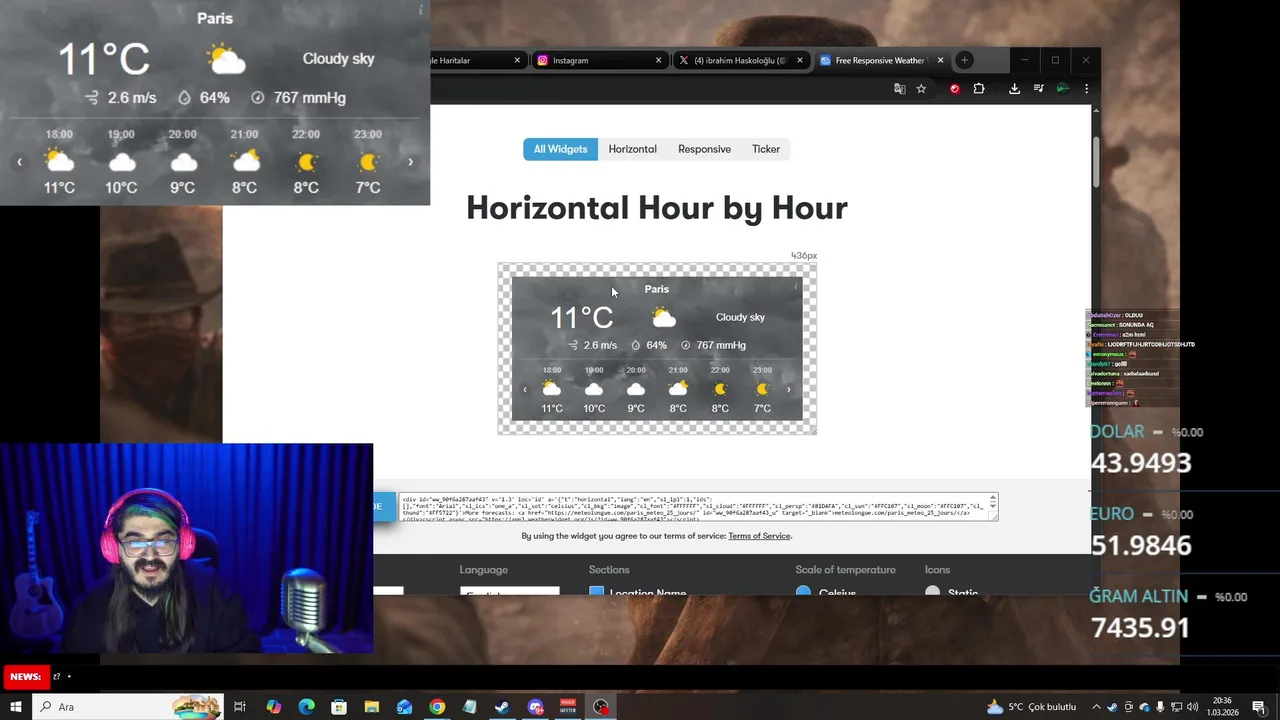Screen dimensions: 1280x720
Task: Close the Free Responsive Weather tab
Action: 940,60
